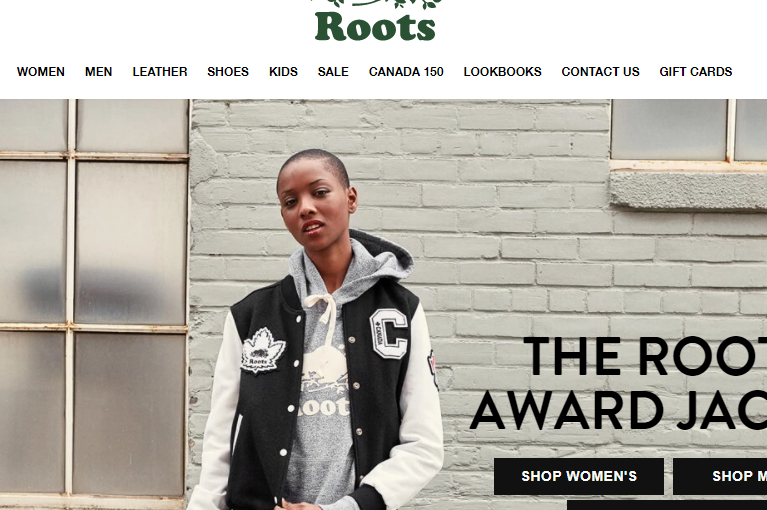Click the partially visible SHOP MEN'S button
Viewport: 767px width, 510px height.
(720, 476)
